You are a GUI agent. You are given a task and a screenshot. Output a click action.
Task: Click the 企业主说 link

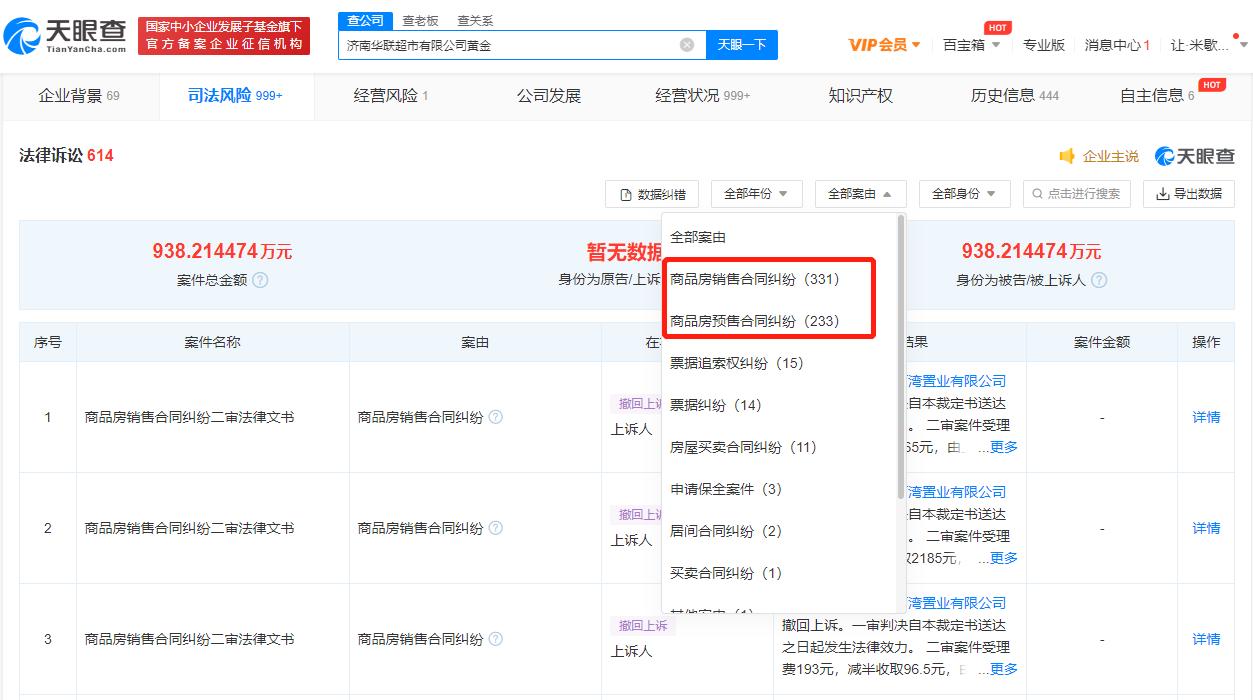(1110, 156)
